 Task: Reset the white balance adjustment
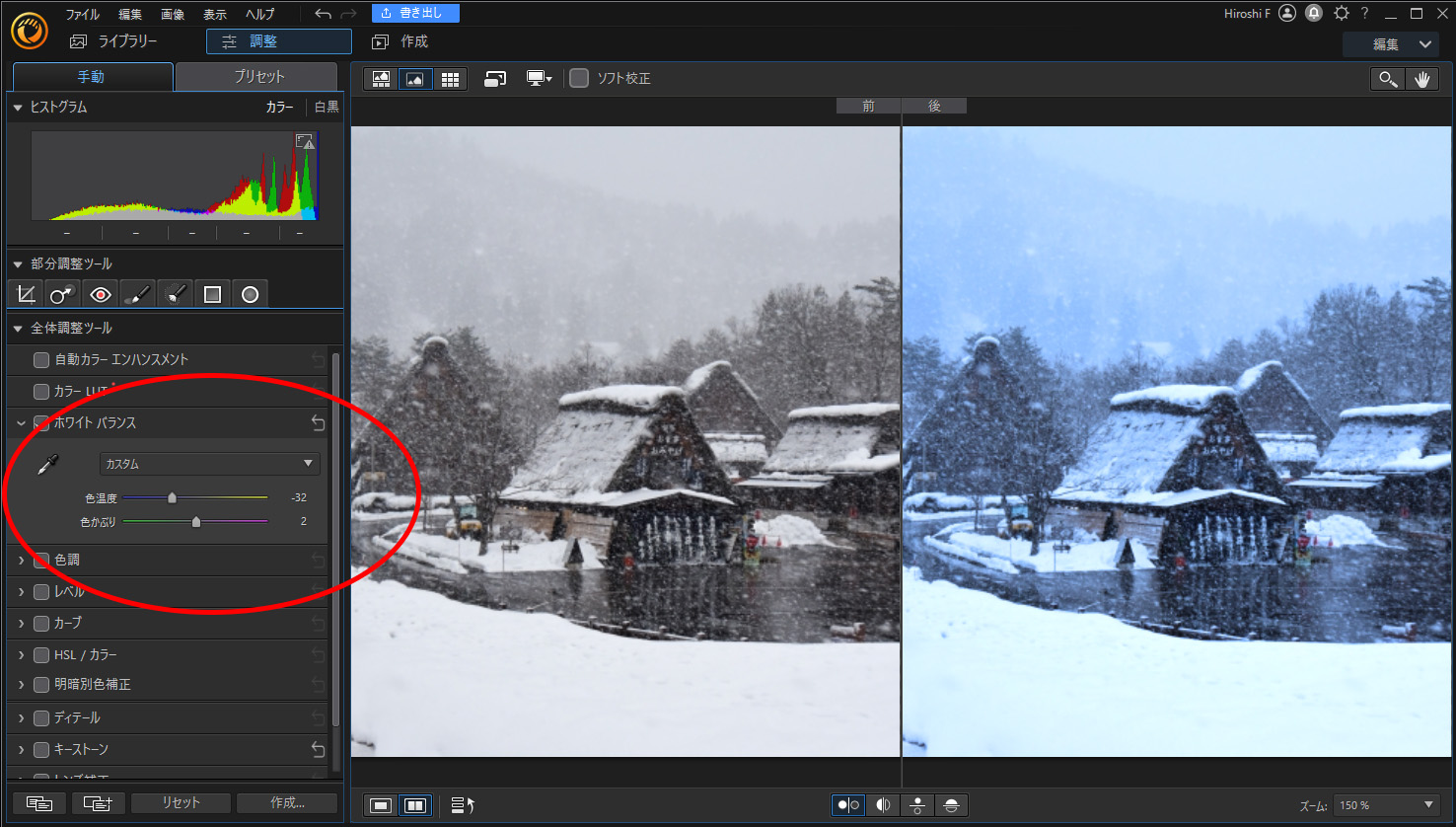318,422
